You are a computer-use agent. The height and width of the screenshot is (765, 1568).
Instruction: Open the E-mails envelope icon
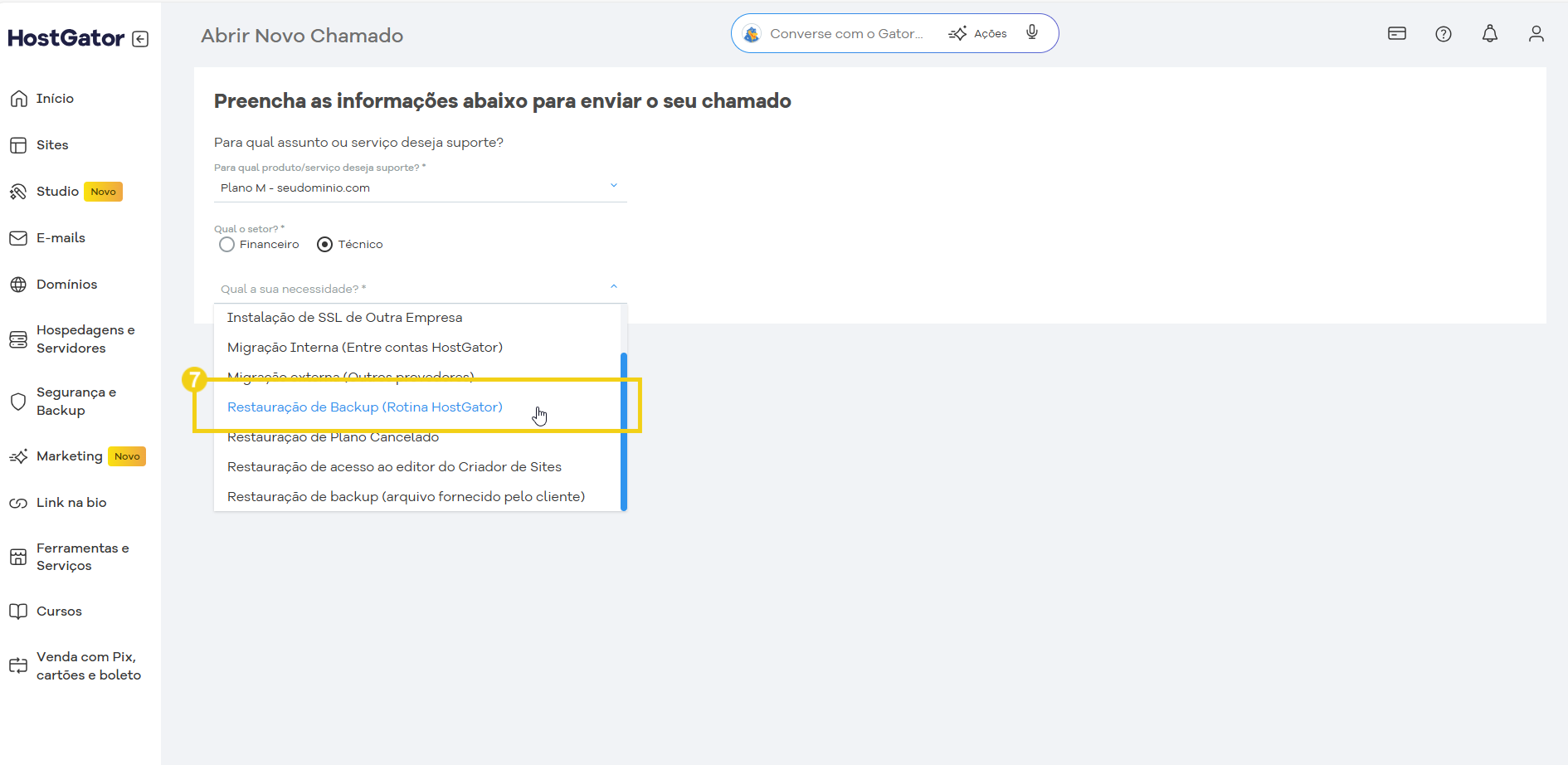point(18,238)
